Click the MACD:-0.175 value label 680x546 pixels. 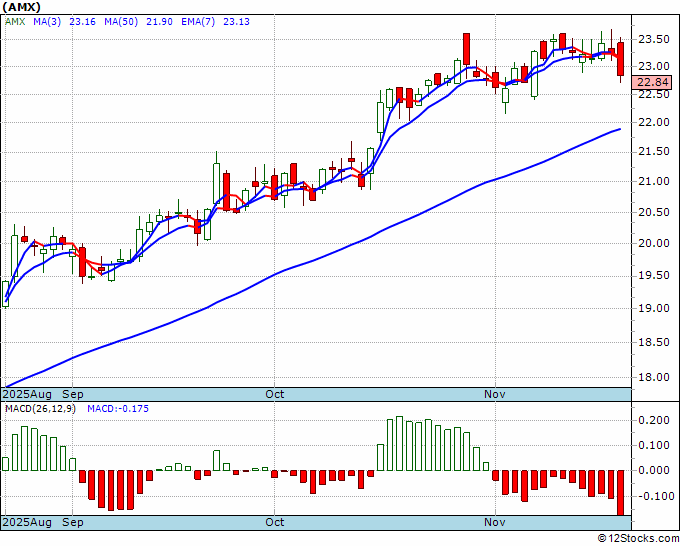pyautogui.click(x=118, y=409)
